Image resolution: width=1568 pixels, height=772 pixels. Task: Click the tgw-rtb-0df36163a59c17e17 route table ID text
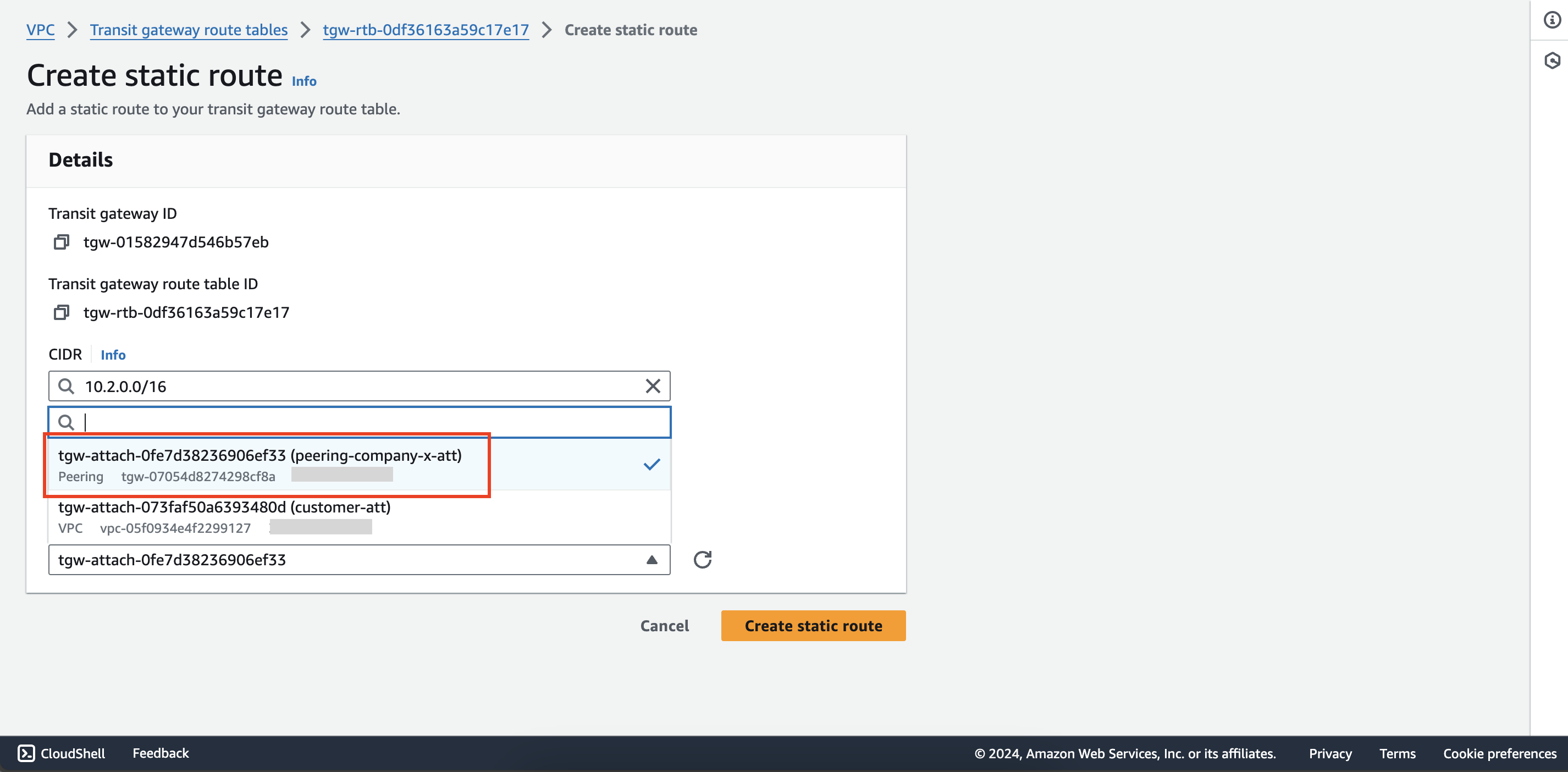(x=186, y=313)
